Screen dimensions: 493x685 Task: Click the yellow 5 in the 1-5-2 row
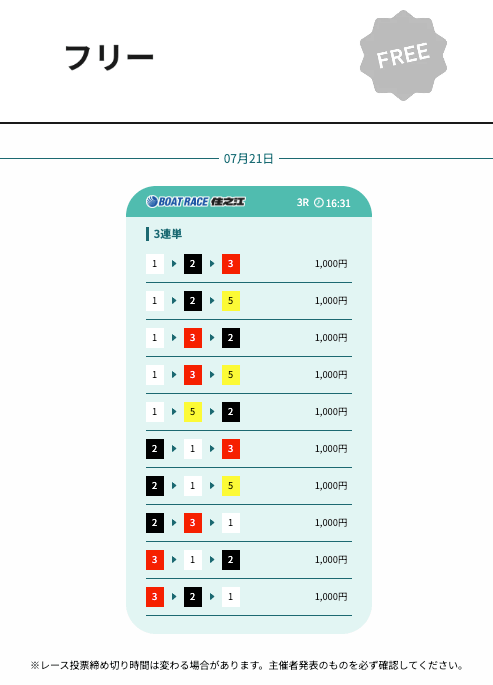pyautogui.click(x=193, y=412)
